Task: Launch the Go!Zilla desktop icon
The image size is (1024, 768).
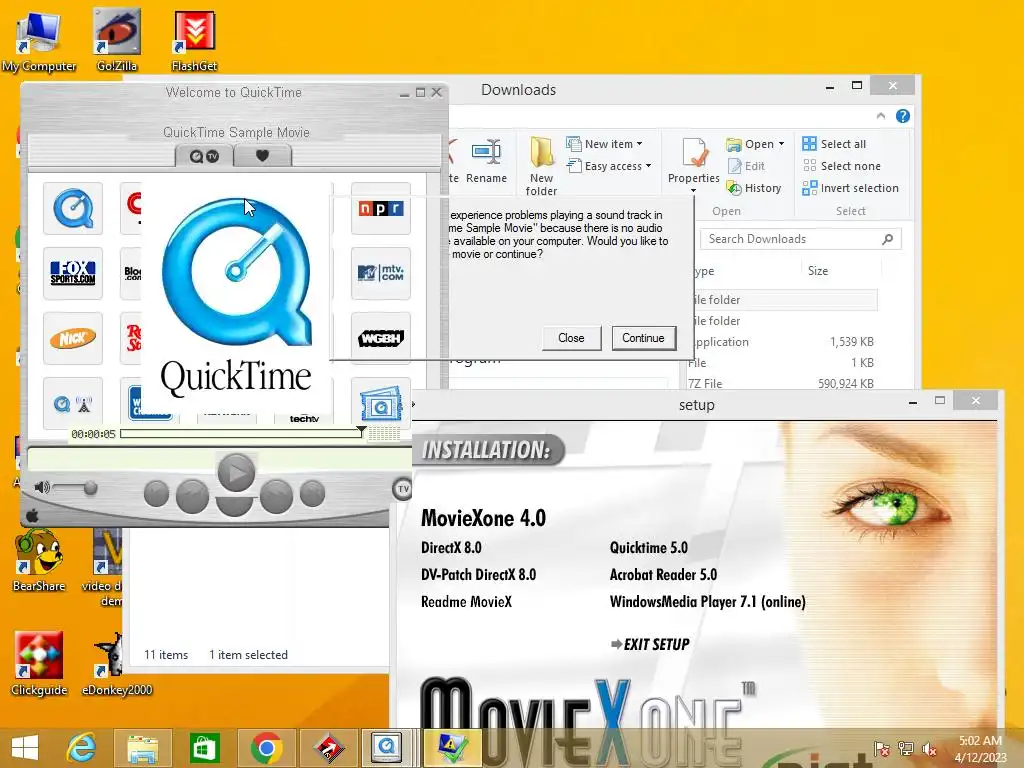Action: (x=117, y=41)
